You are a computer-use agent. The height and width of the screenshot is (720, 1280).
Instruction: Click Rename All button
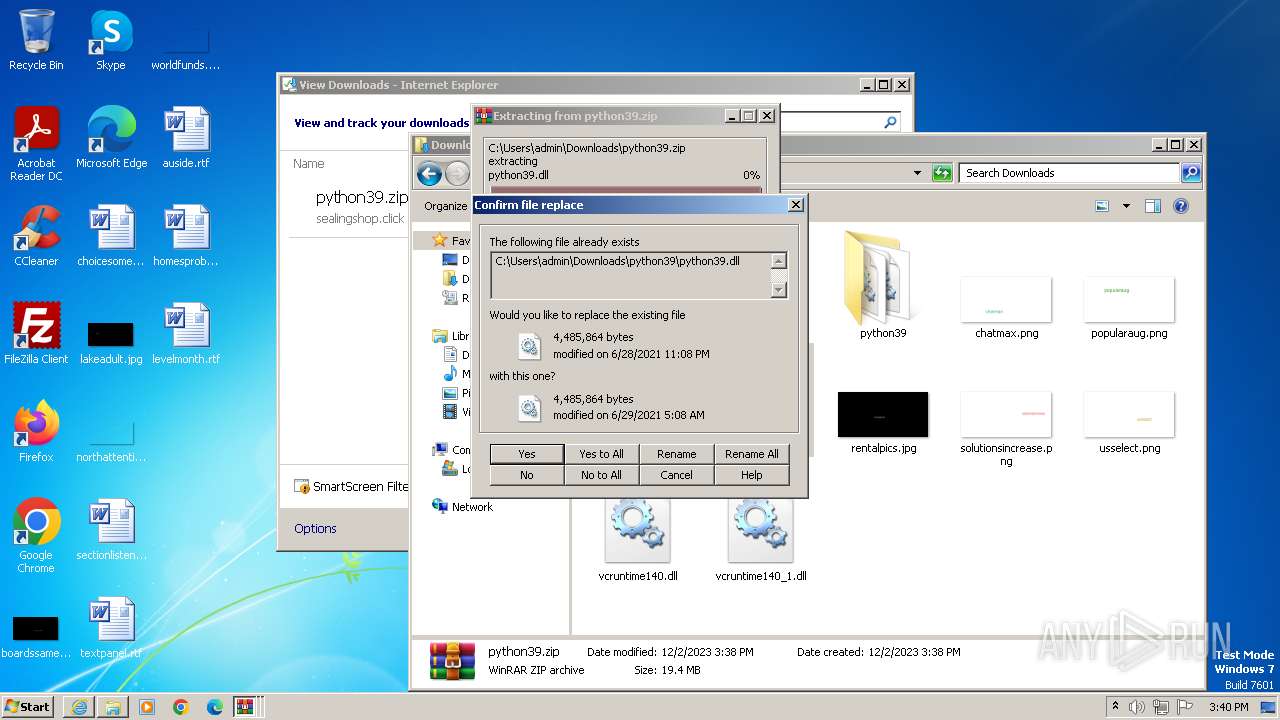coord(752,454)
